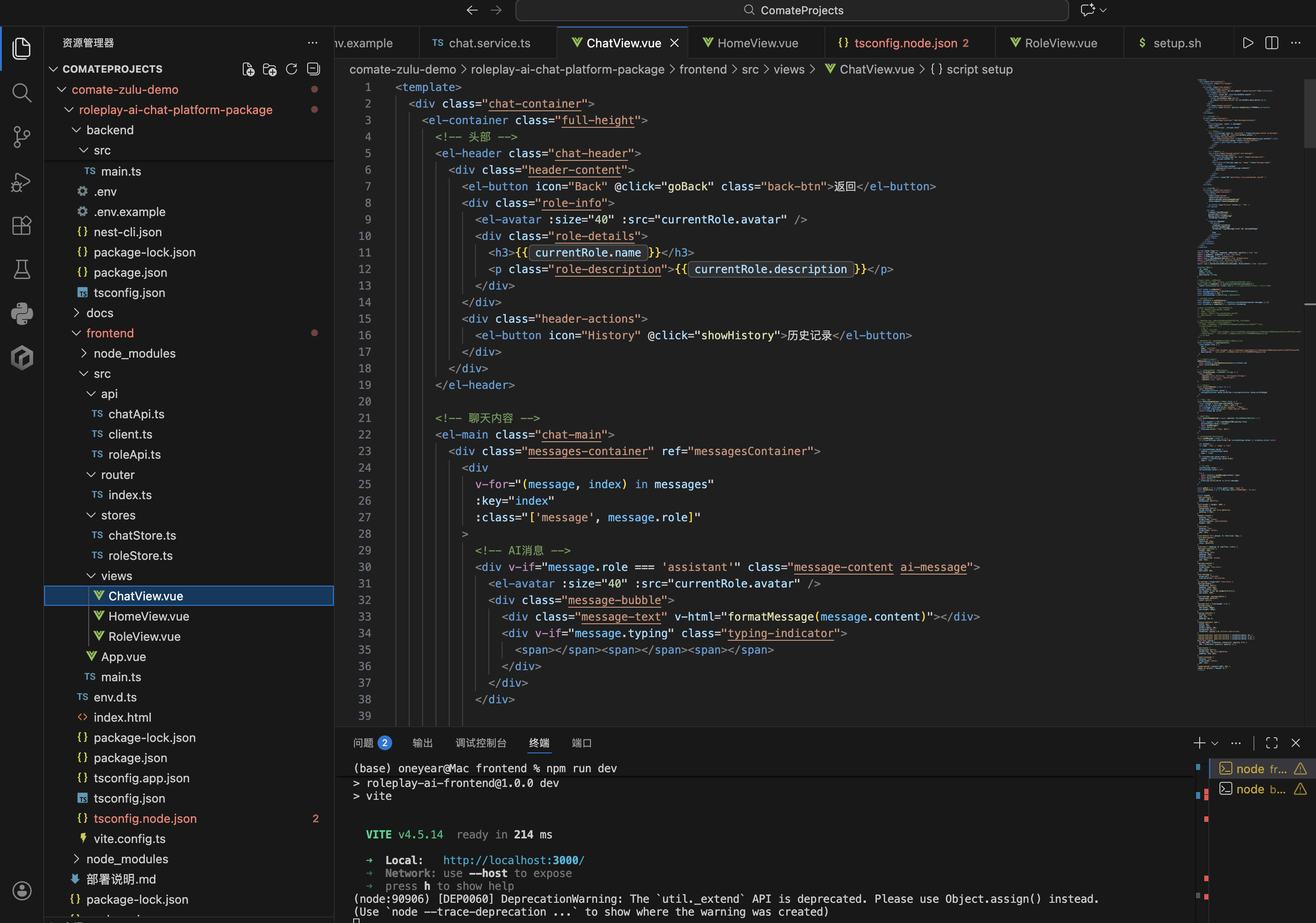Open new terminal launch profile dropdown
The width and height of the screenshot is (1316, 923).
[x=1214, y=743]
